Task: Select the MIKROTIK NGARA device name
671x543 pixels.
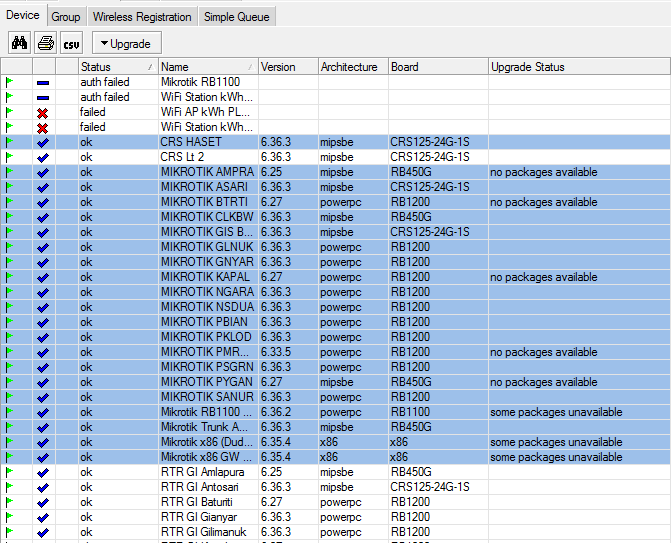Action: point(207,292)
